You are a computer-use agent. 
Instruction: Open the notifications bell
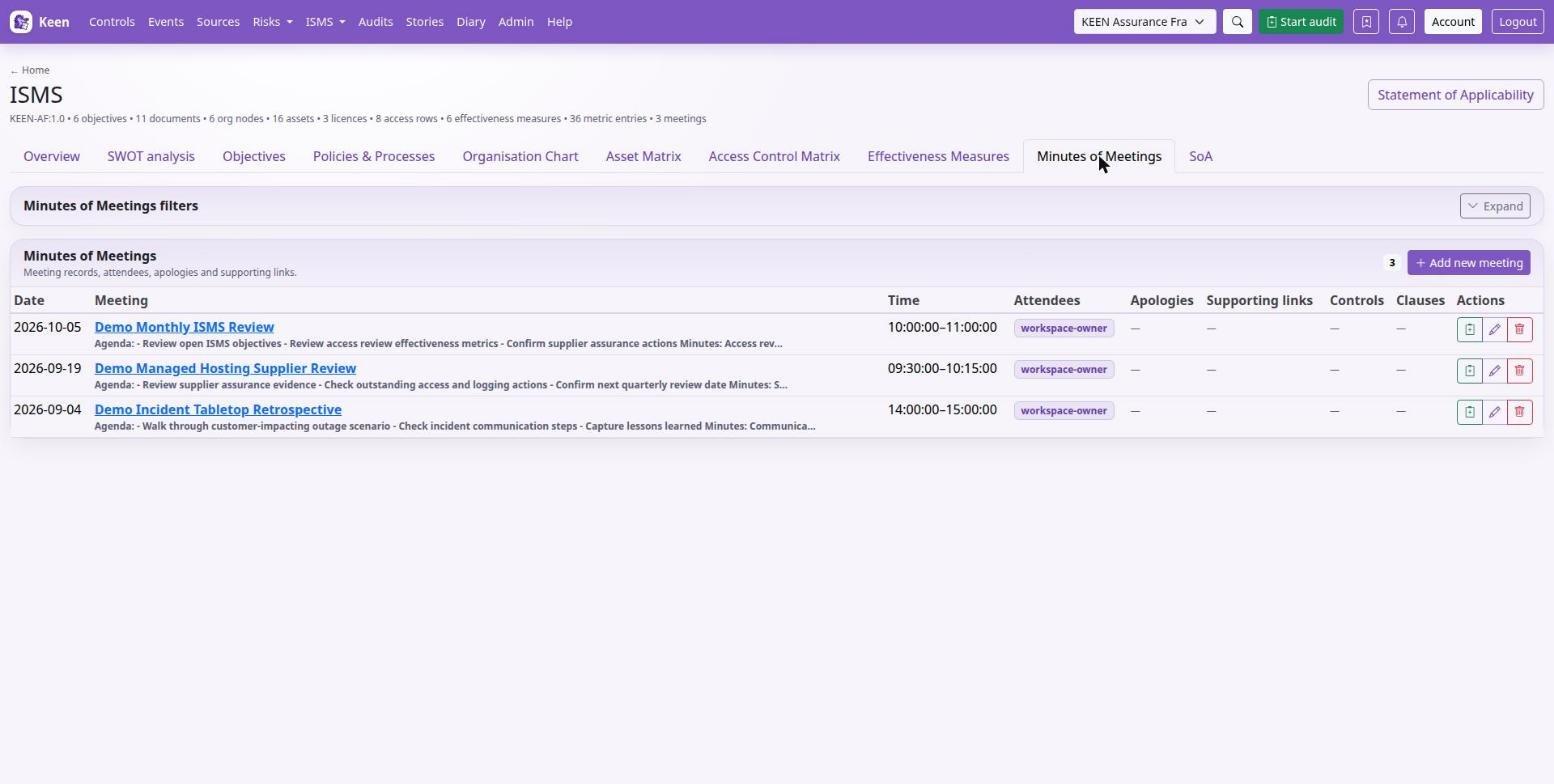click(x=1402, y=22)
